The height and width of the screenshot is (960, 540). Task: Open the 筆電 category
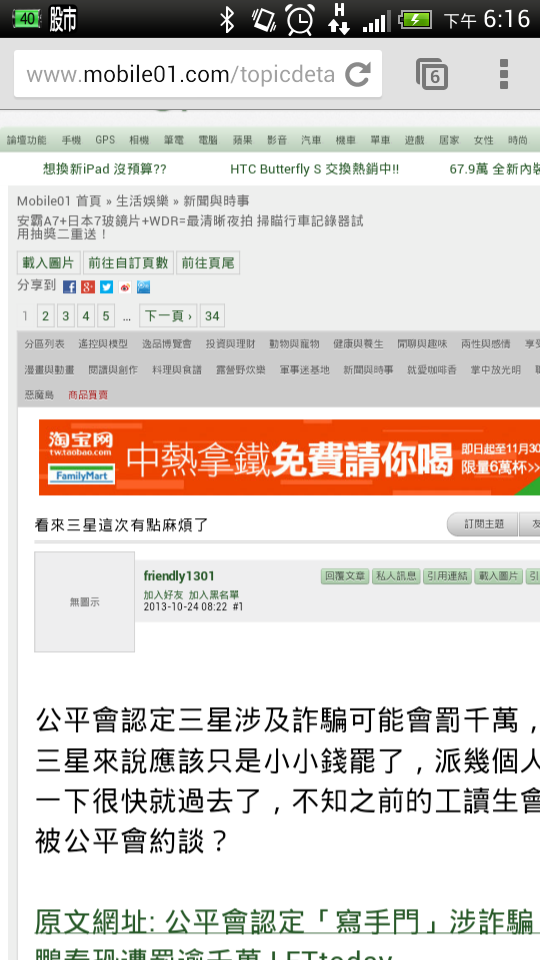click(173, 140)
